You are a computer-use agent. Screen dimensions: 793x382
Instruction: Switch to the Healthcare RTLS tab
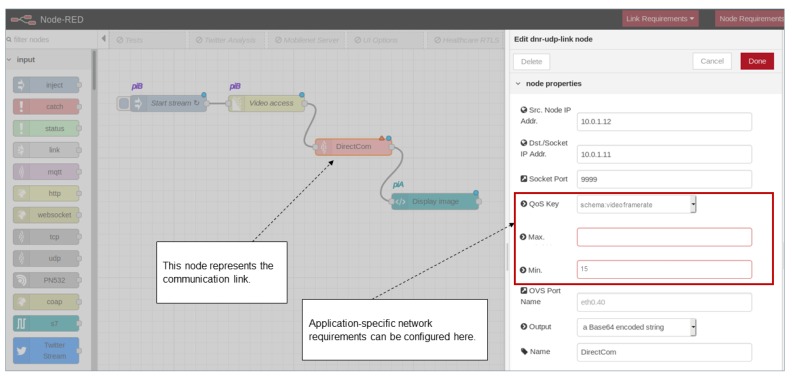(x=466, y=40)
